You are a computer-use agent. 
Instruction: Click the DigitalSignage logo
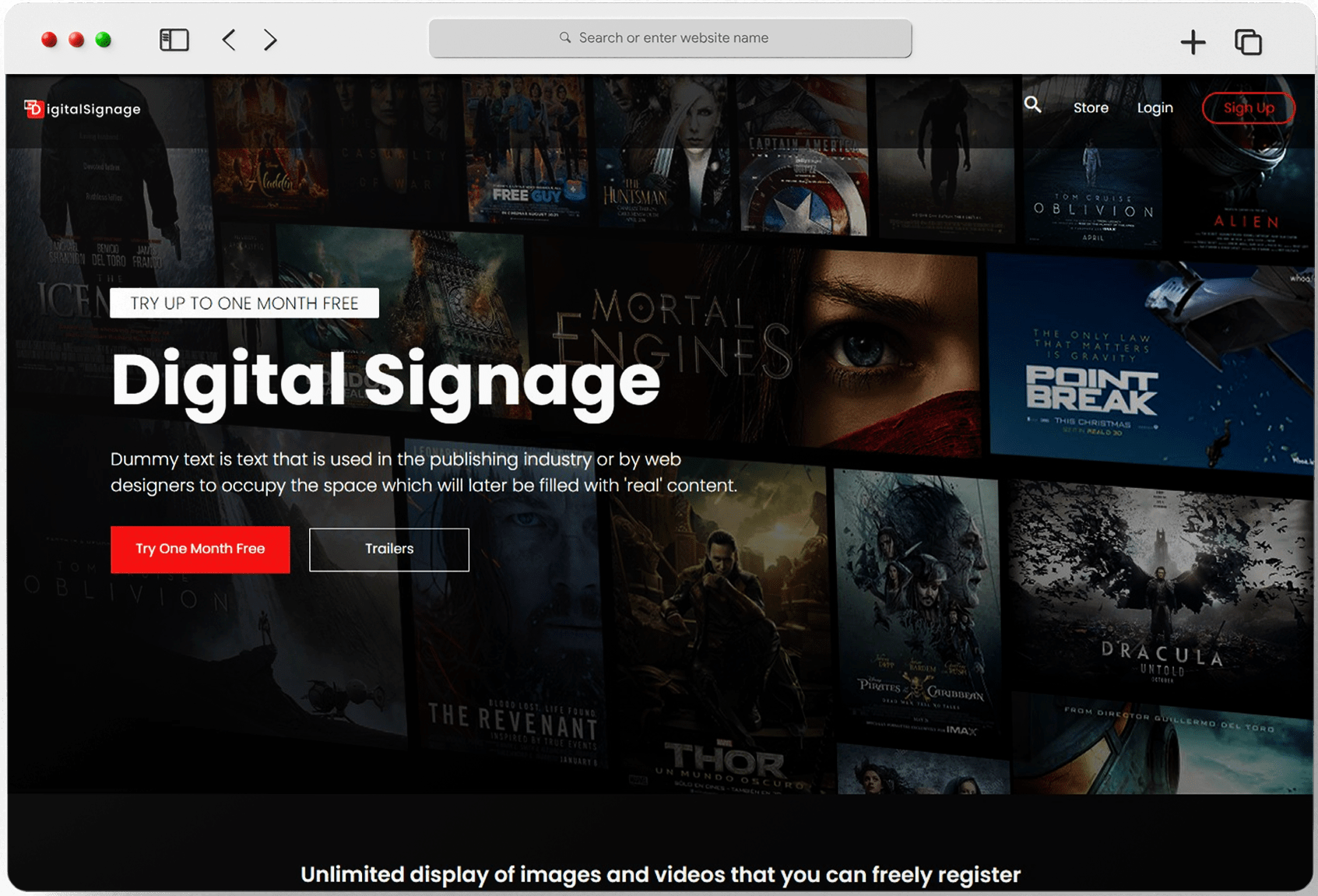[83, 109]
